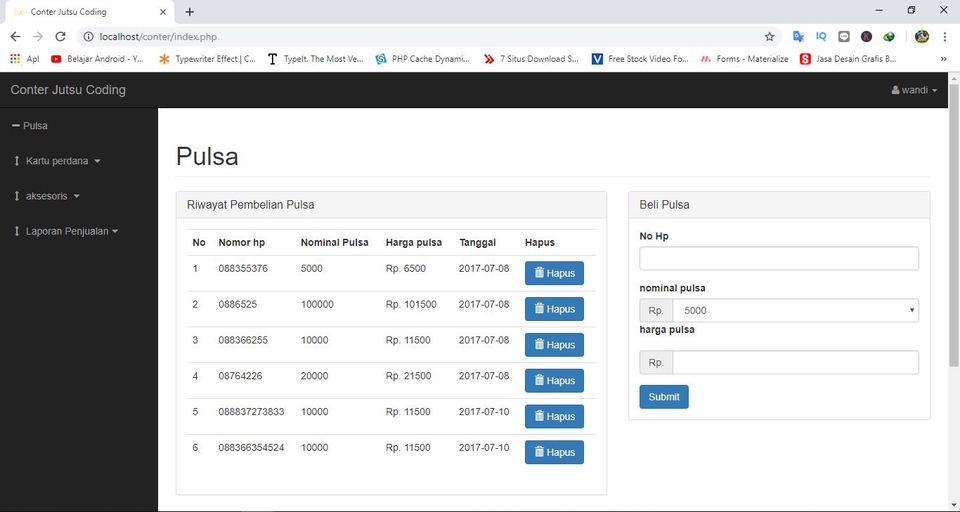Click the nominal value 100000
The width and height of the screenshot is (960, 512).
pyautogui.click(x=317, y=304)
